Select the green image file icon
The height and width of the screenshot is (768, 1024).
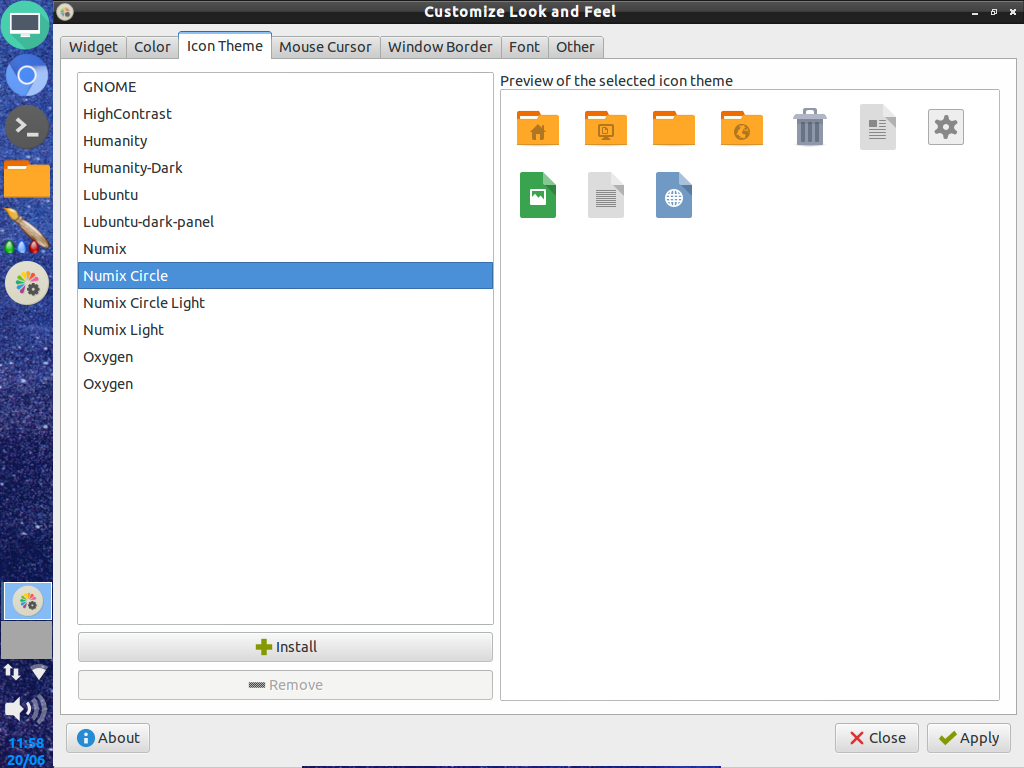[x=537, y=195]
